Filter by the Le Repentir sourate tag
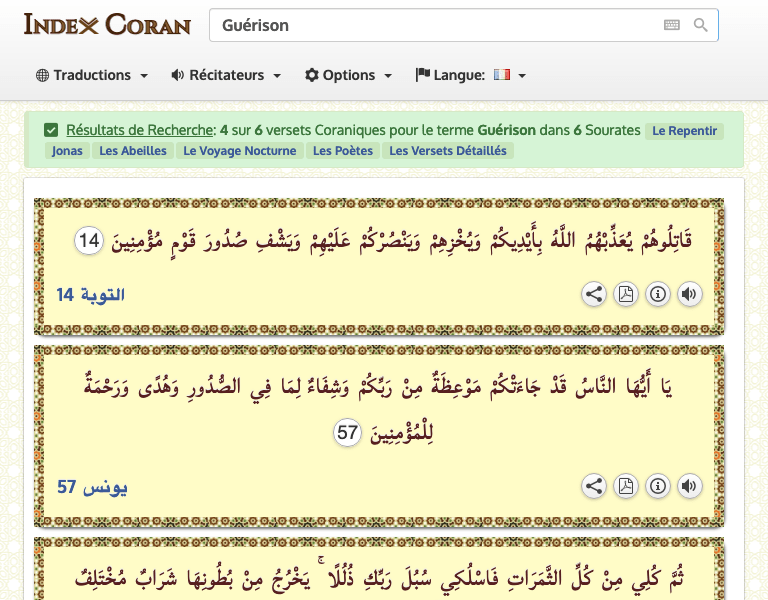The height and width of the screenshot is (600, 768). (684, 130)
